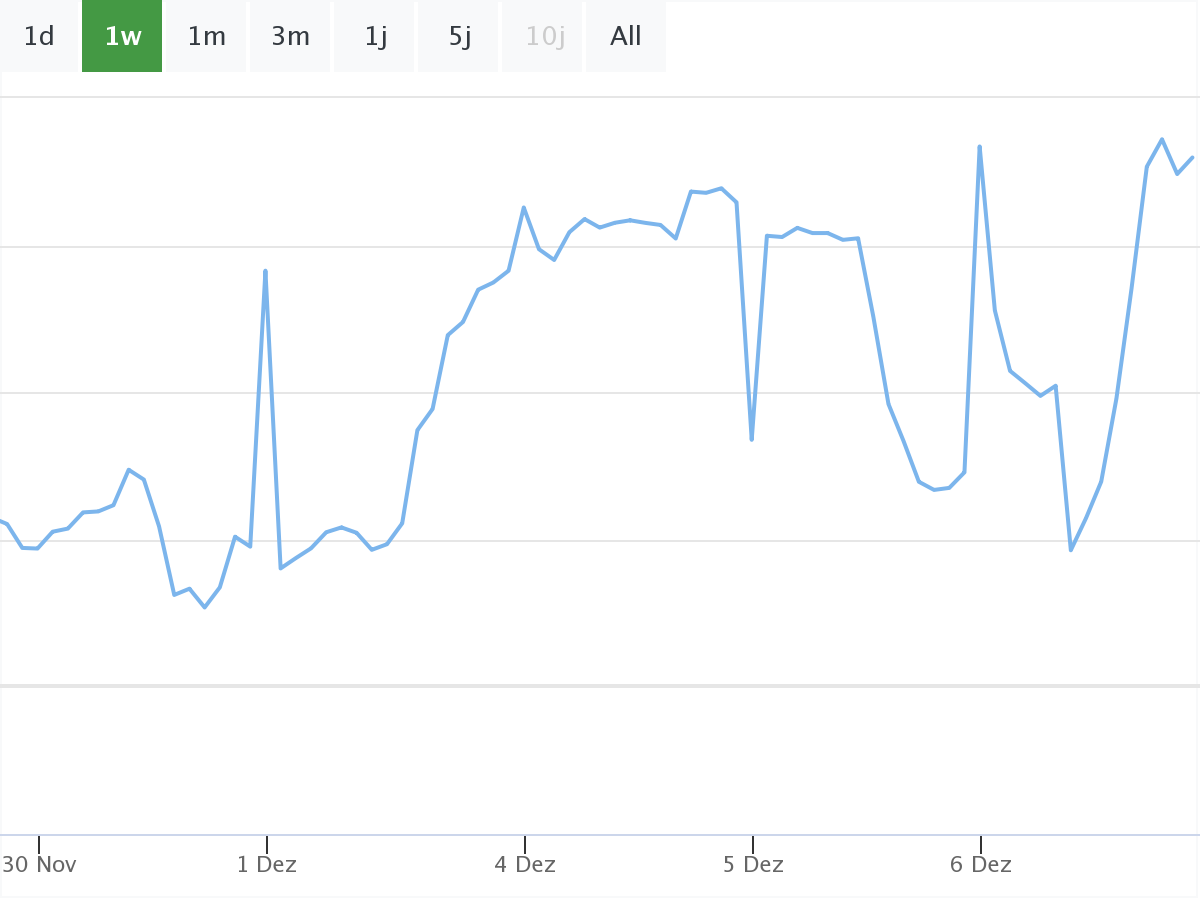This screenshot has height=900, width=1200.
Task: Display All available chart history
Action: 626,37
